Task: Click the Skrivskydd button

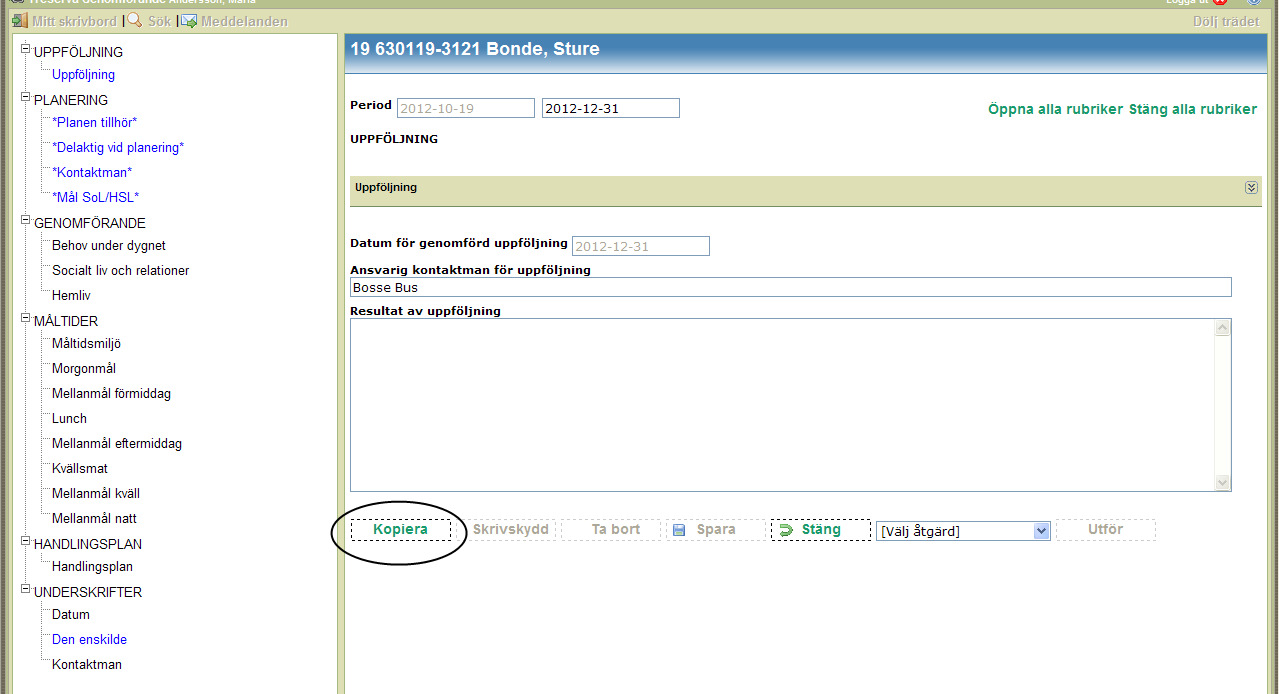Action: [511, 530]
